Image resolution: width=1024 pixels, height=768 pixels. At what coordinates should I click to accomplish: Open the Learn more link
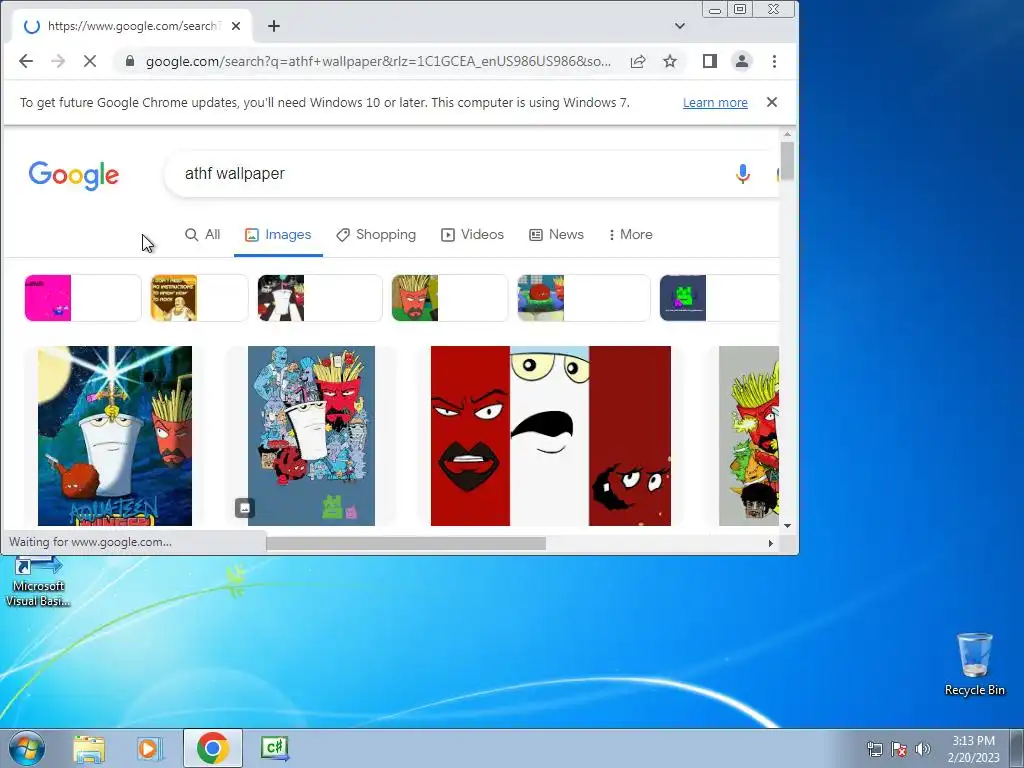pos(715,103)
